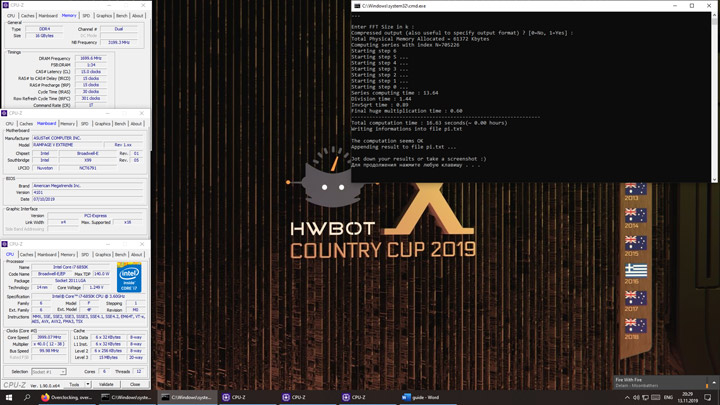Open About tab in top Memory window
The image size is (720, 405).
click(x=138, y=16)
